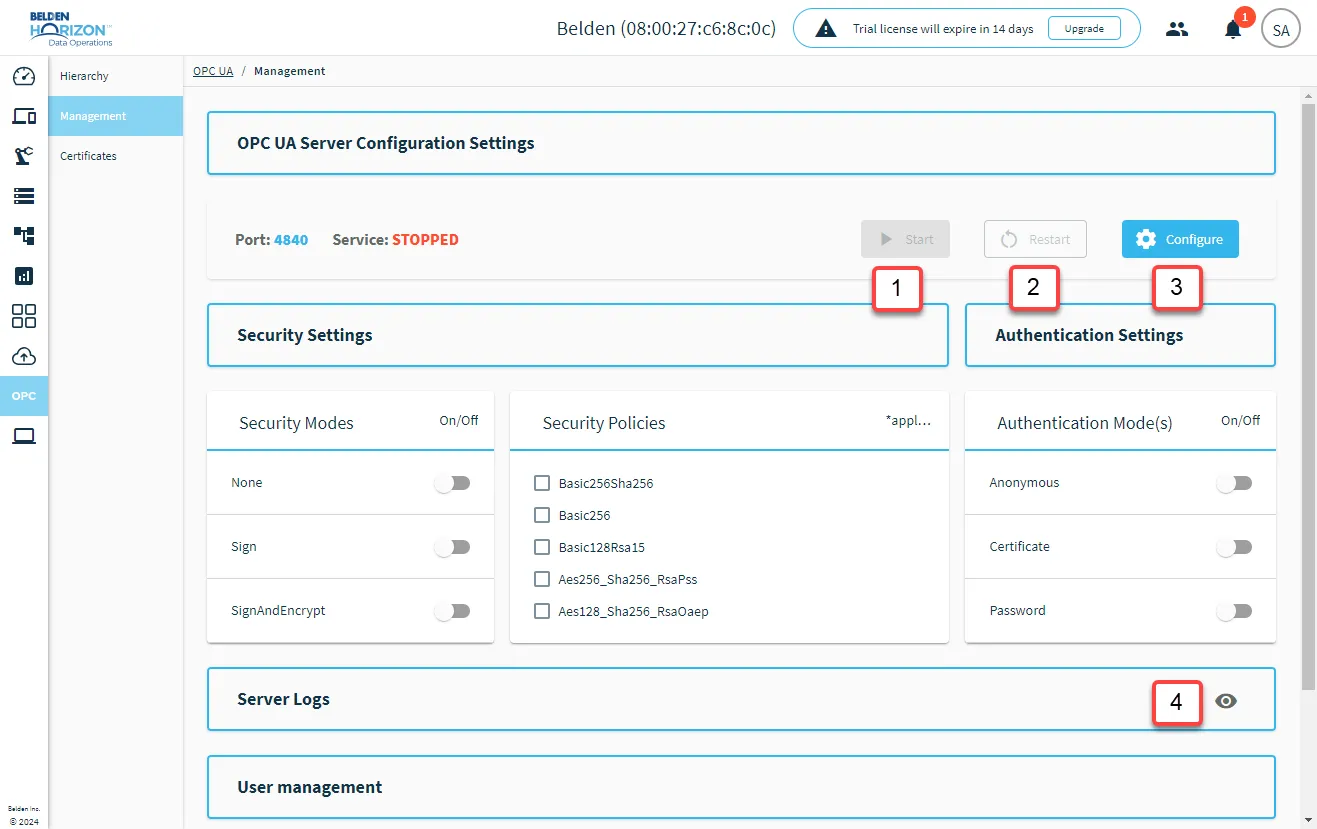1317x829 pixels.
Task: Select the OPC item in sidebar
Action: click(x=24, y=396)
